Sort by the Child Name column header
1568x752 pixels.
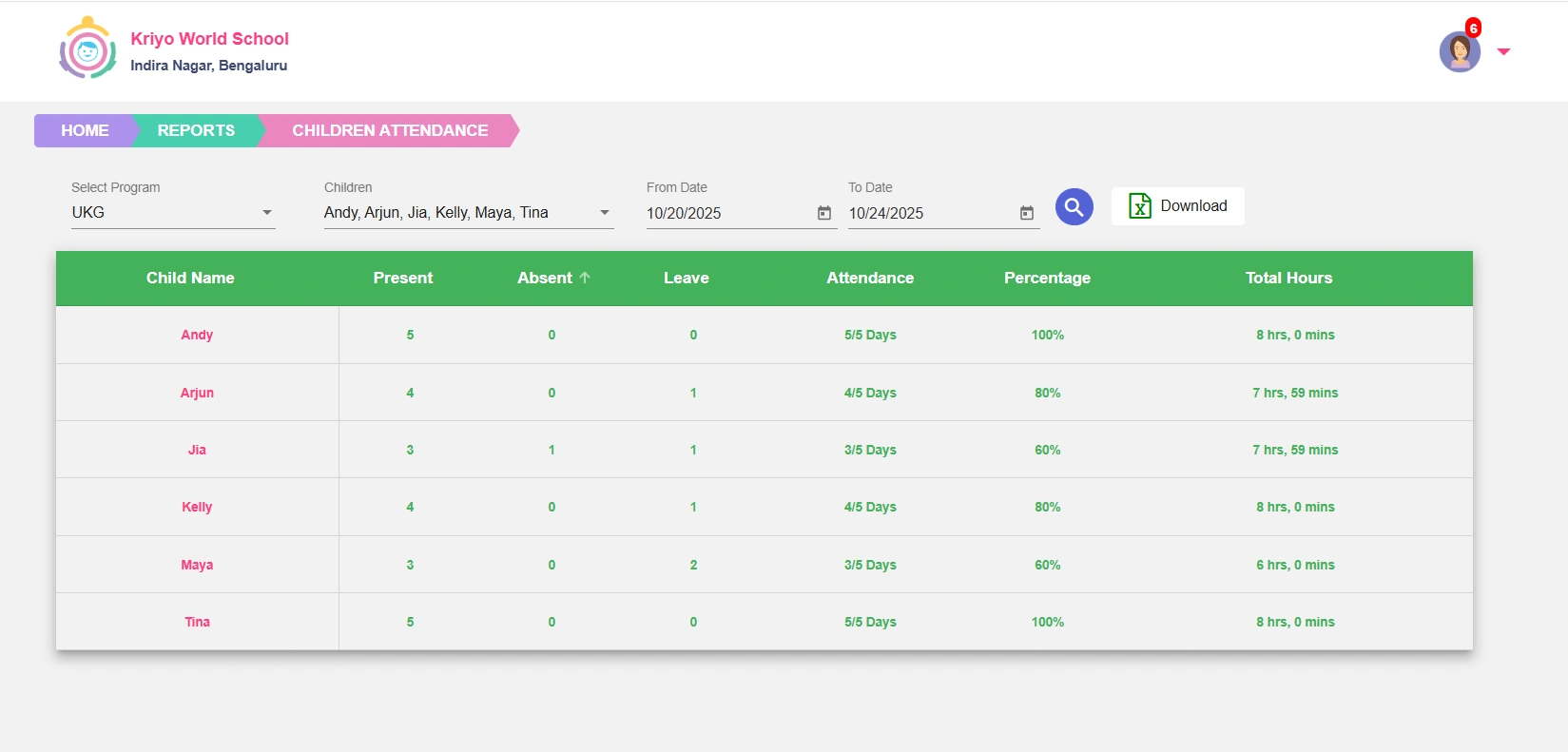coord(190,278)
